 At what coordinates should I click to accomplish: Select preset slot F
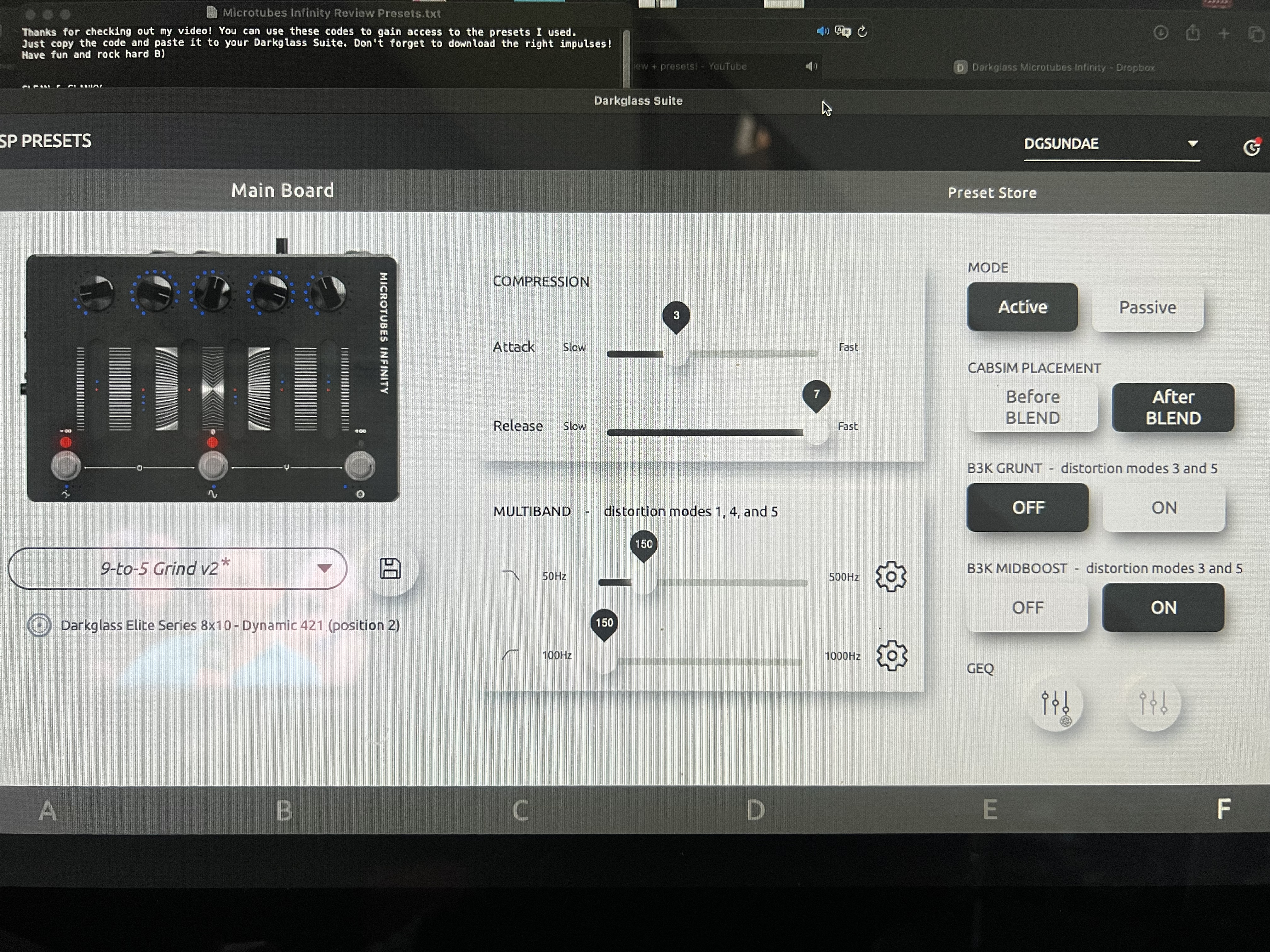click(x=1223, y=810)
